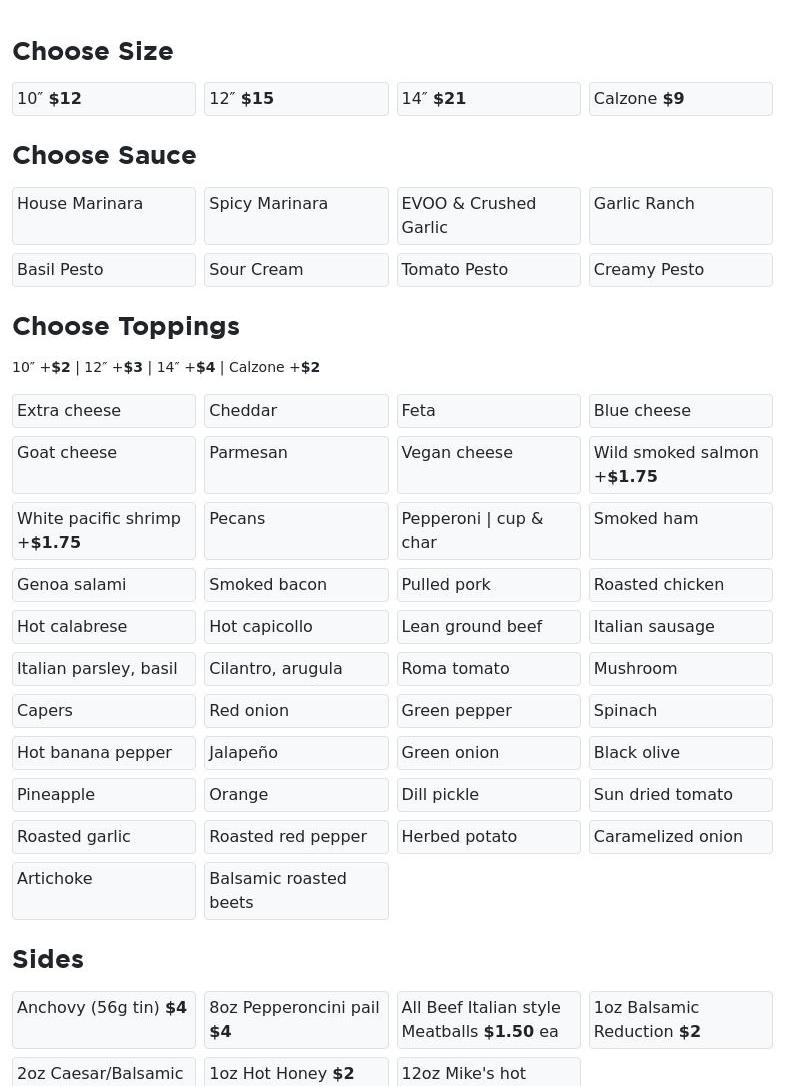The image size is (785, 1086).
Task: Select Creamy Pesto sauce
Action: [x=680, y=270]
